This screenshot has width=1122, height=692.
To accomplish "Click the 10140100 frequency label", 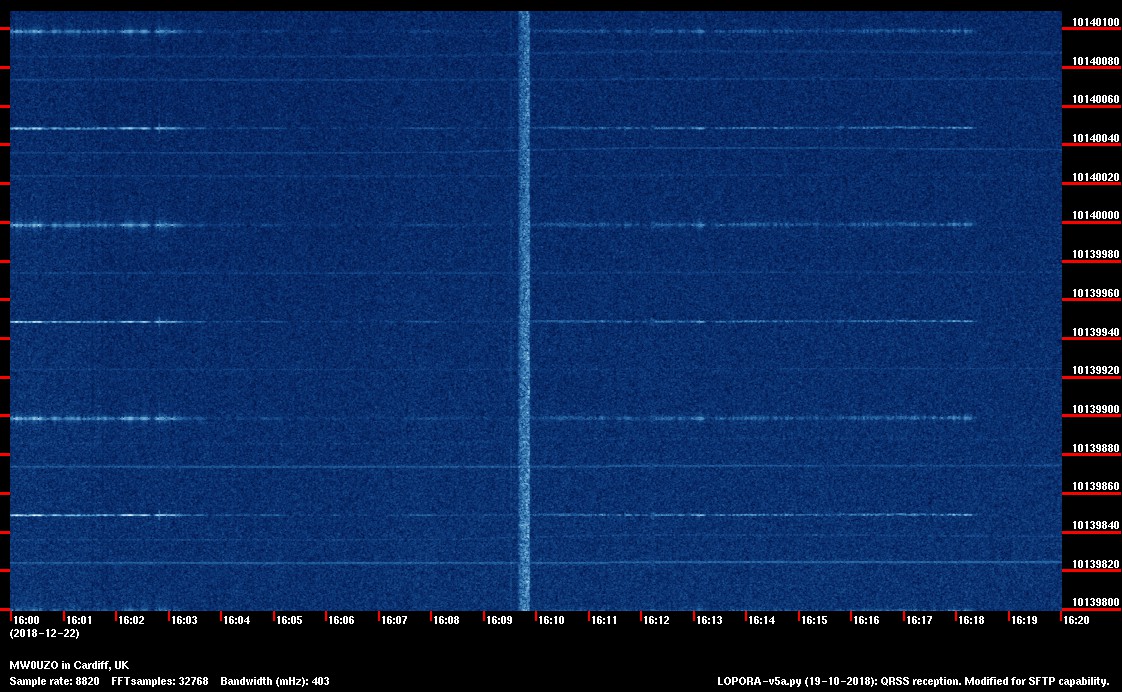I will pyautogui.click(x=1095, y=22).
